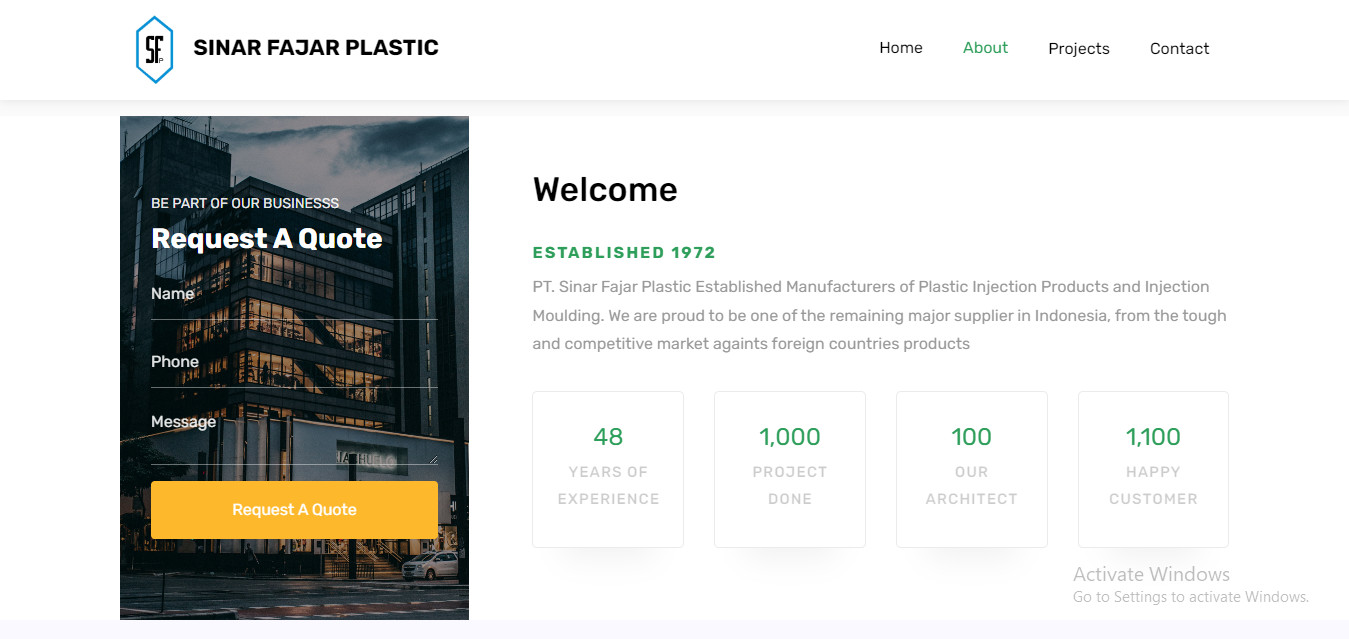
Task: Select the 1,100 Happy Customer card
Action: coord(1153,469)
